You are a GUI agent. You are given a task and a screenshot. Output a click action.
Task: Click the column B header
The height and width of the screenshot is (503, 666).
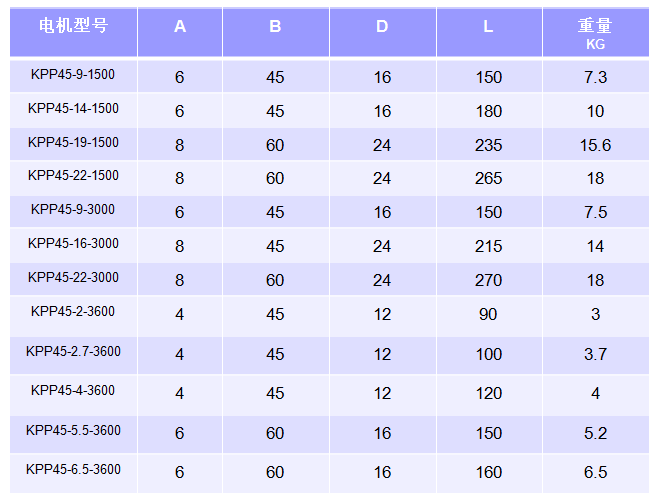point(276,31)
